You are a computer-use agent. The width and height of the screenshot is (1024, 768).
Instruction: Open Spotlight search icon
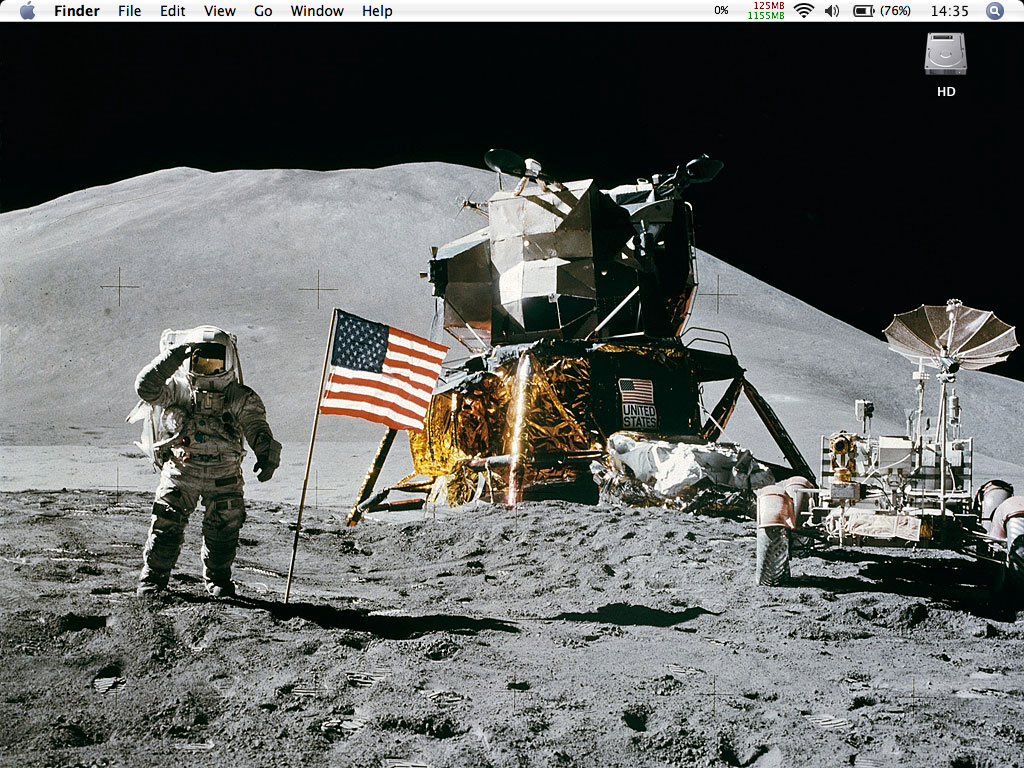point(995,10)
